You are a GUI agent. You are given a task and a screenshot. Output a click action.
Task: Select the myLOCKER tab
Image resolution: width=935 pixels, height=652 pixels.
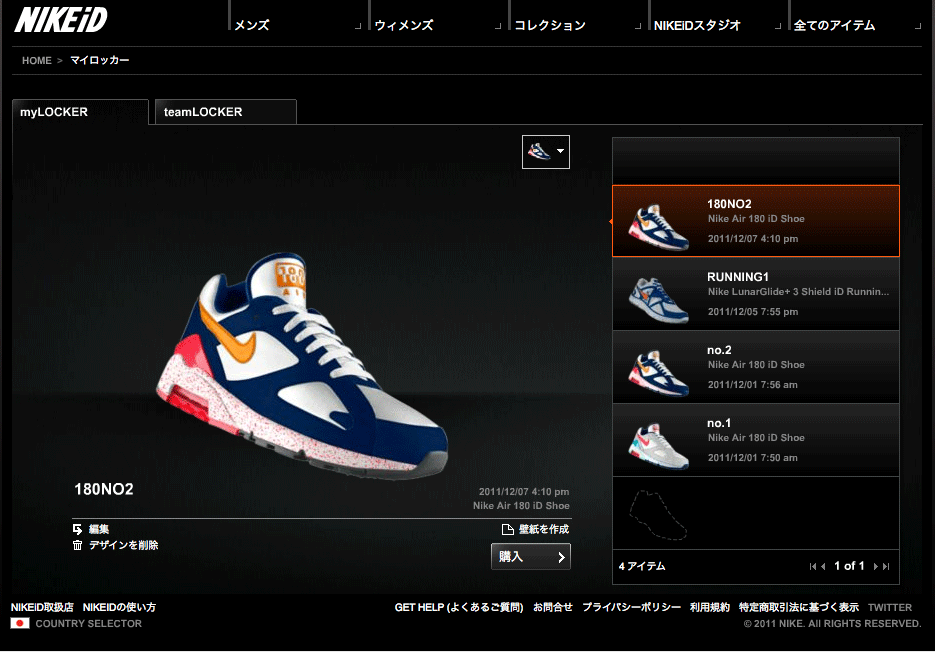tap(81, 112)
